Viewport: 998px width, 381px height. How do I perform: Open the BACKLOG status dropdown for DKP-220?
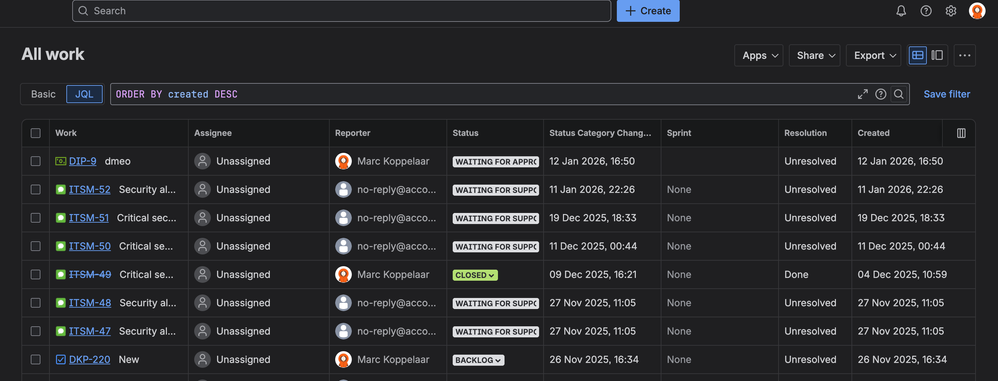478,360
